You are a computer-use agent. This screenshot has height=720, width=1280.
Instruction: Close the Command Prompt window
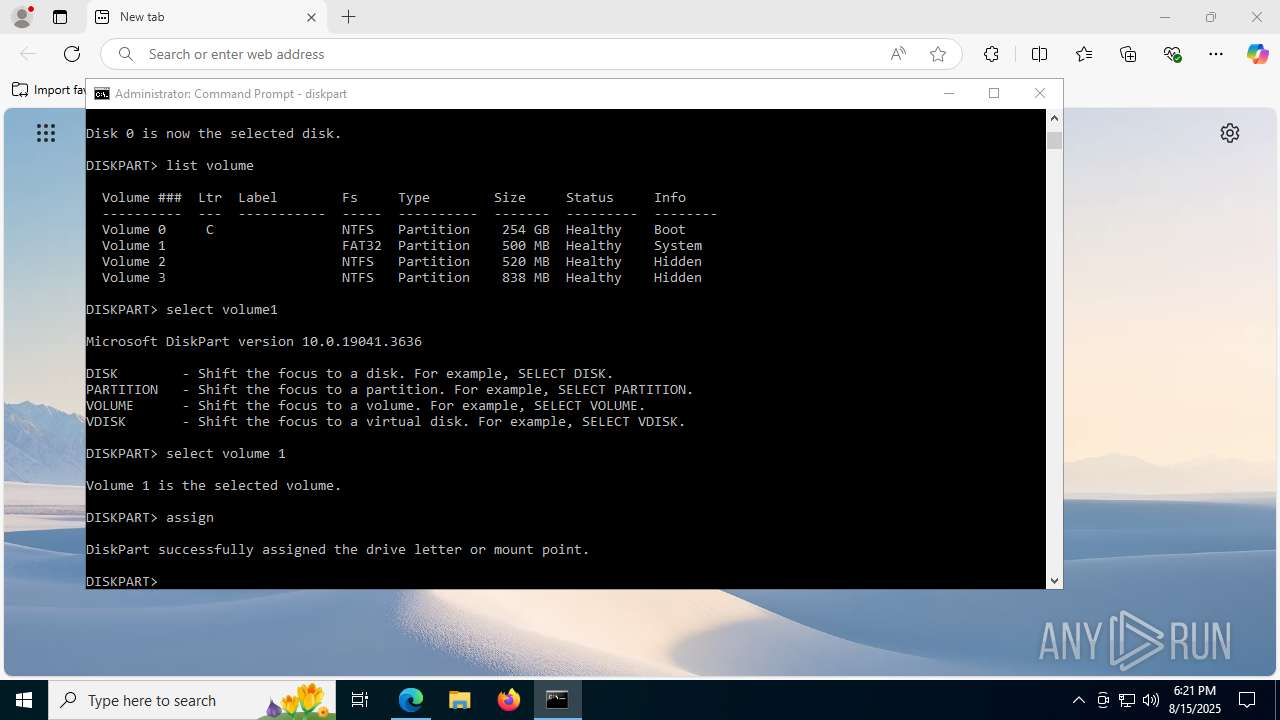[1040, 93]
